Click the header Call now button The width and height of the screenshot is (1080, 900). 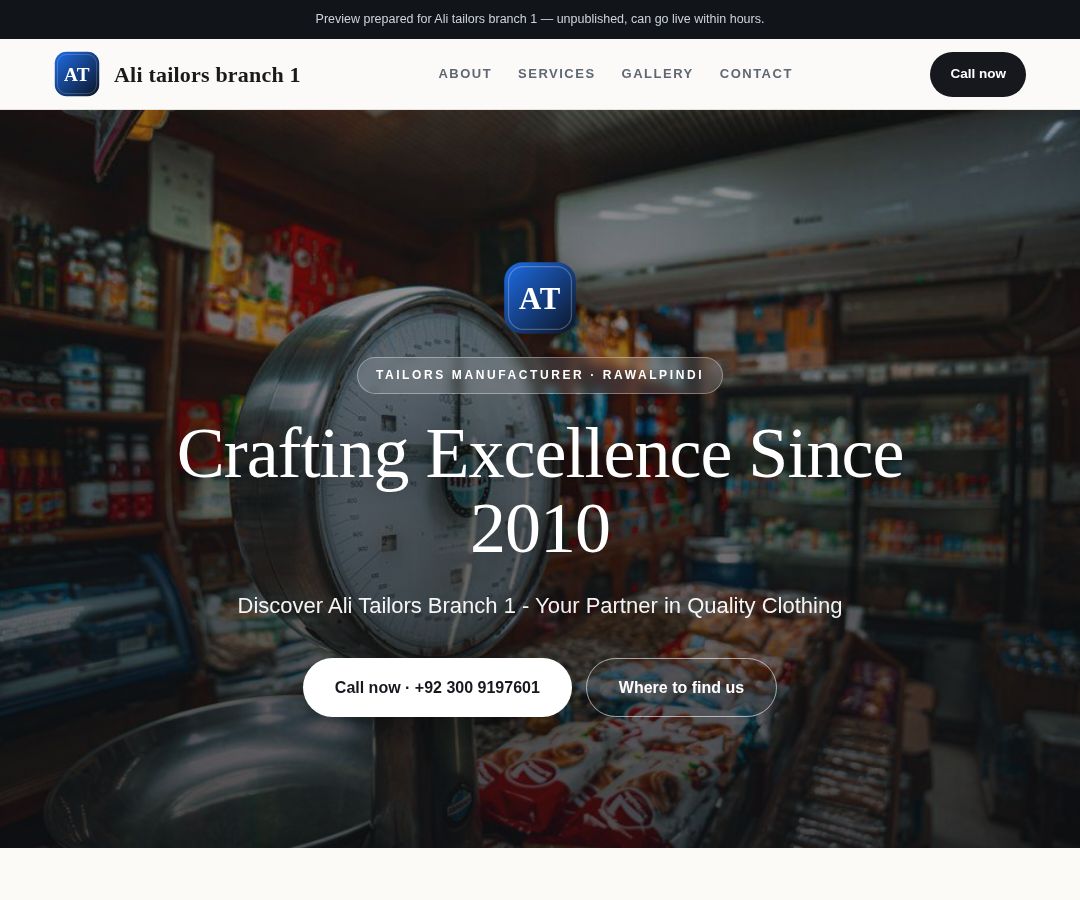977,74
